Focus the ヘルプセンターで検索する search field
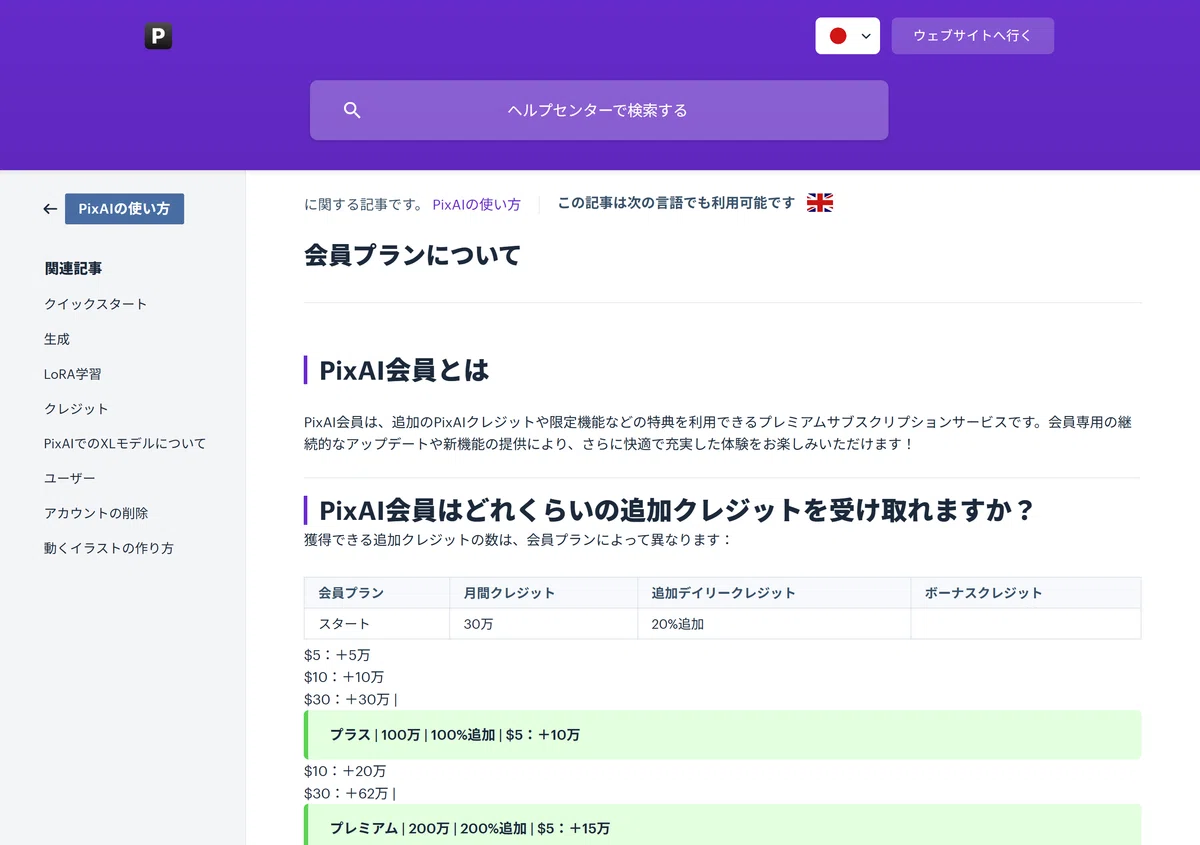This screenshot has height=845, width=1200. (x=599, y=110)
